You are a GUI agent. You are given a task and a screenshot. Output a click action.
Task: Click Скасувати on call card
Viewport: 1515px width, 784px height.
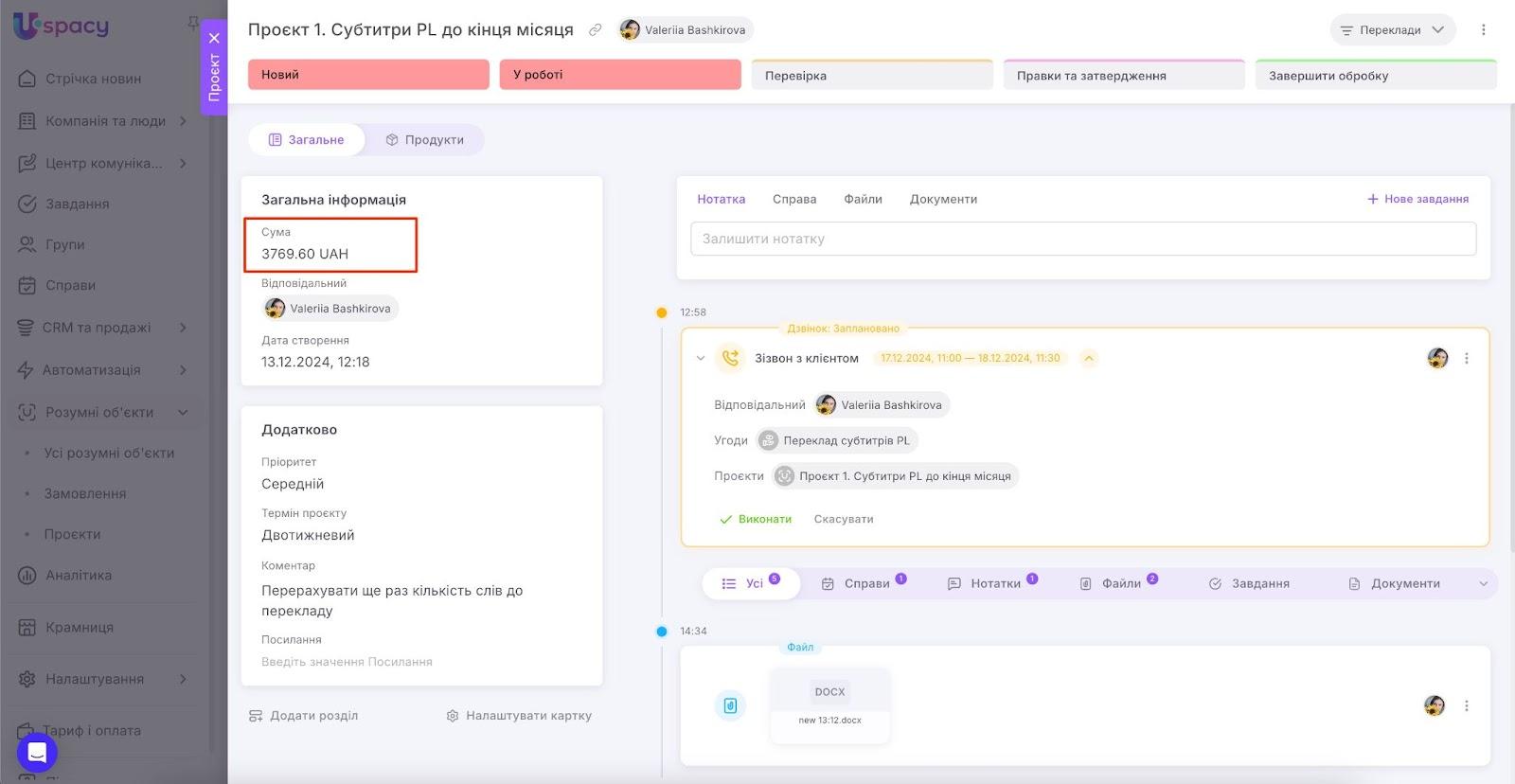844,519
